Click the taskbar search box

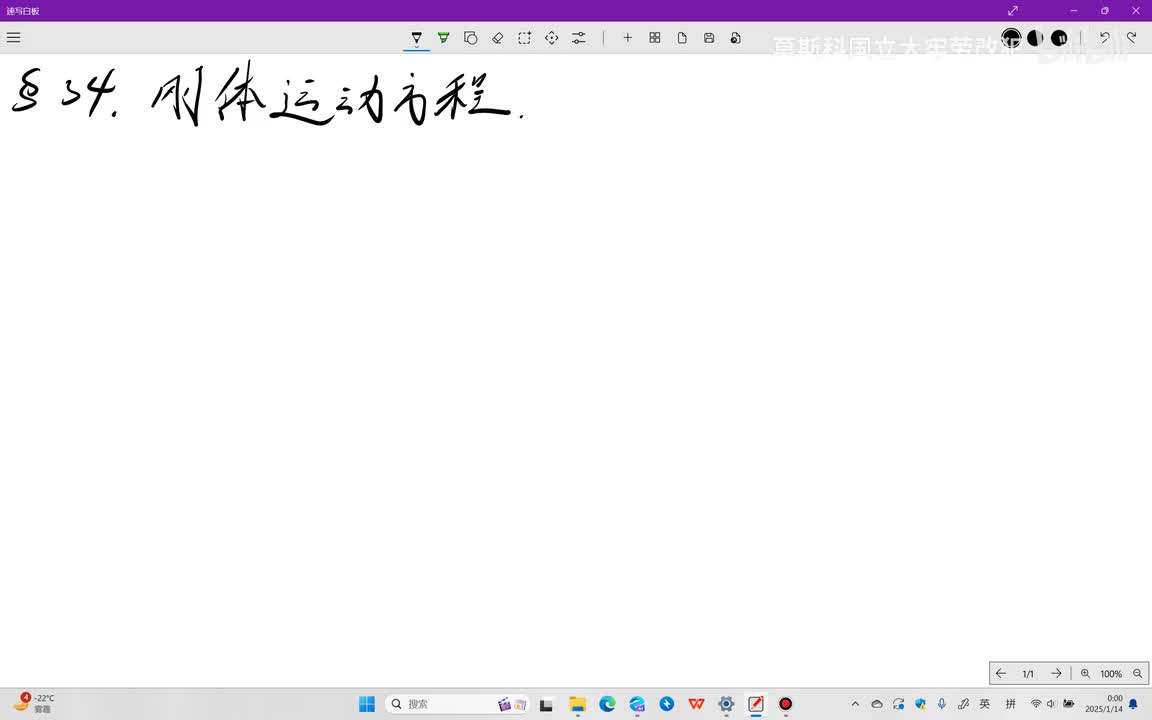(457, 704)
